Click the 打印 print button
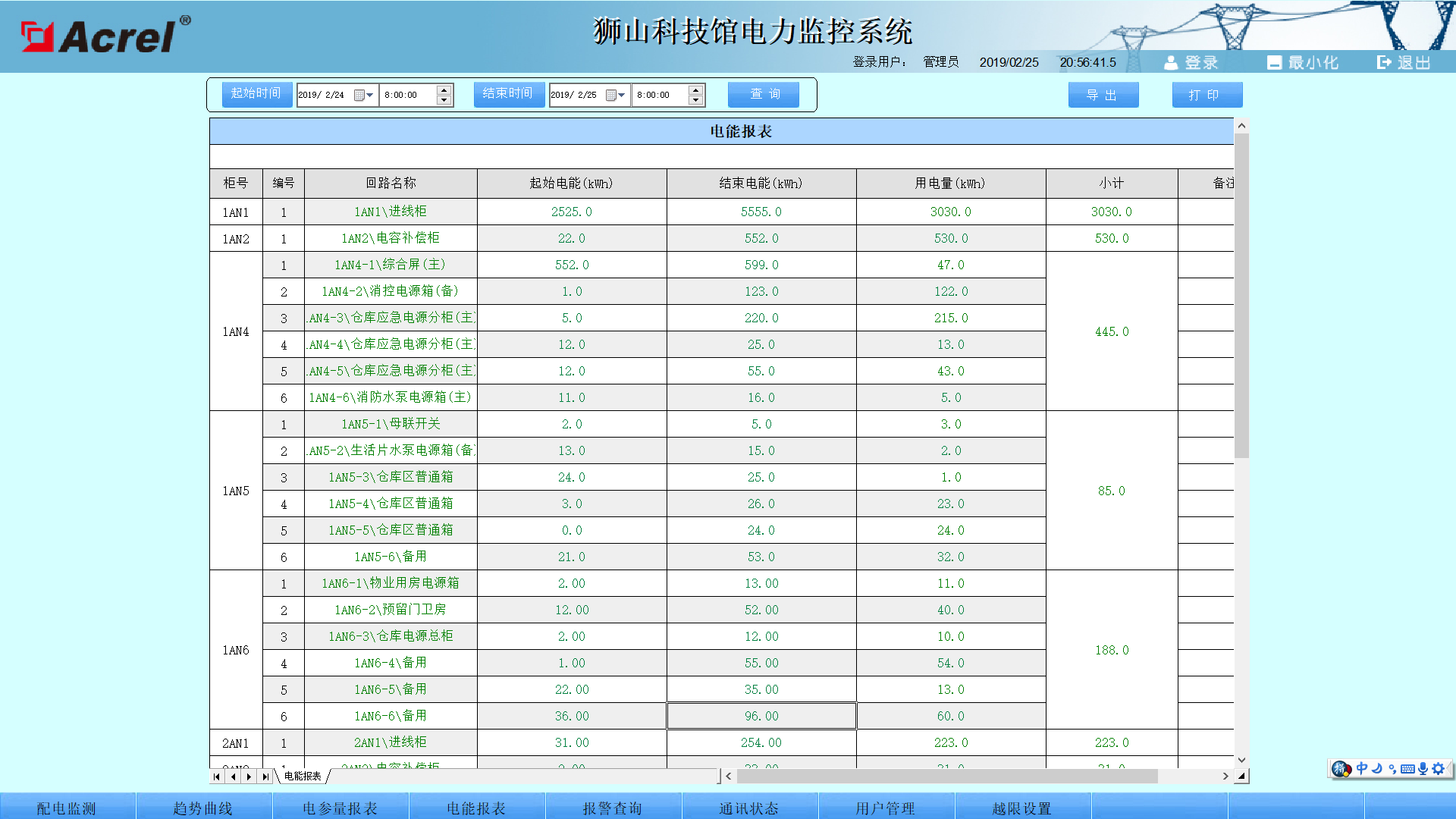The height and width of the screenshot is (819, 1456). (x=1206, y=95)
